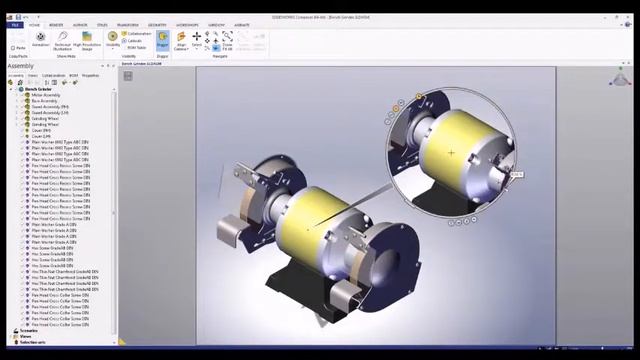Screen dimensions: 640x360
Task: Click the orange handle on Digger ring
Action: click(x=395, y=109)
